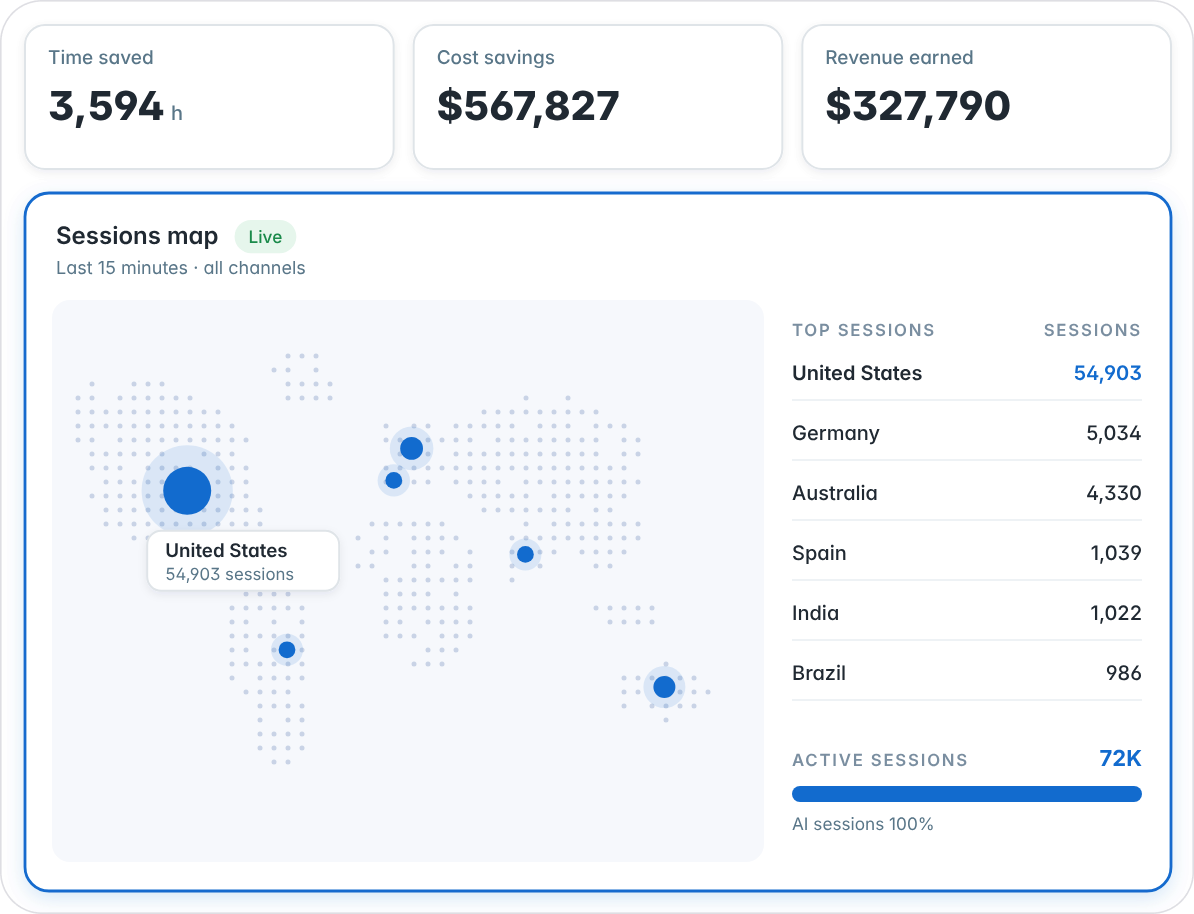Click the $567,827 cost savings value
Viewport: 1194px width, 914px height.
pyautogui.click(x=528, y=106)
